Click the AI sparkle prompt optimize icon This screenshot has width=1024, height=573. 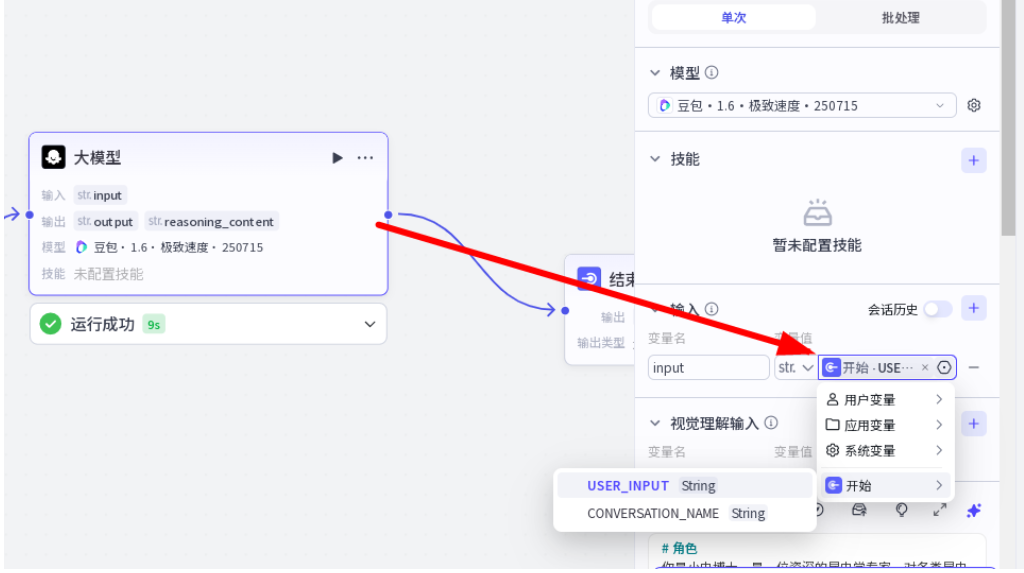973,510
